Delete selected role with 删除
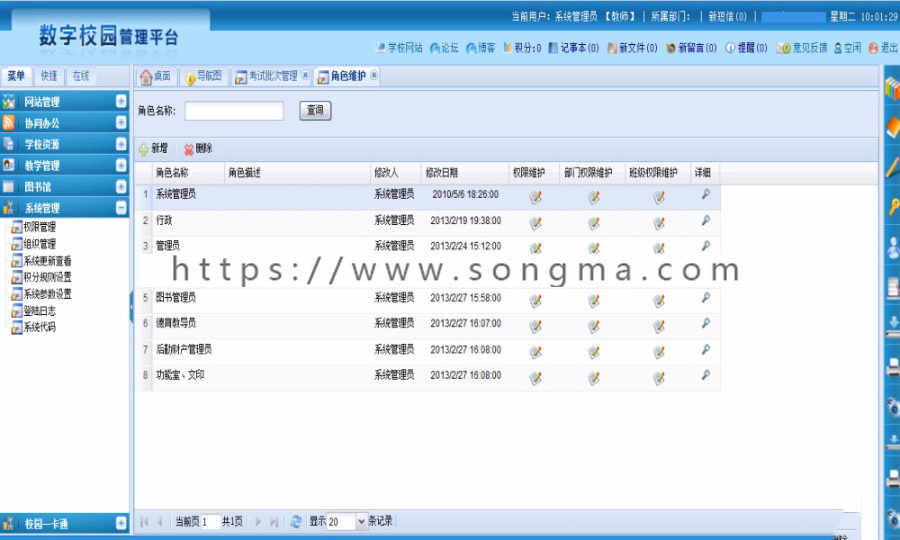Viewport: 900px width, 540px height. 198,149
